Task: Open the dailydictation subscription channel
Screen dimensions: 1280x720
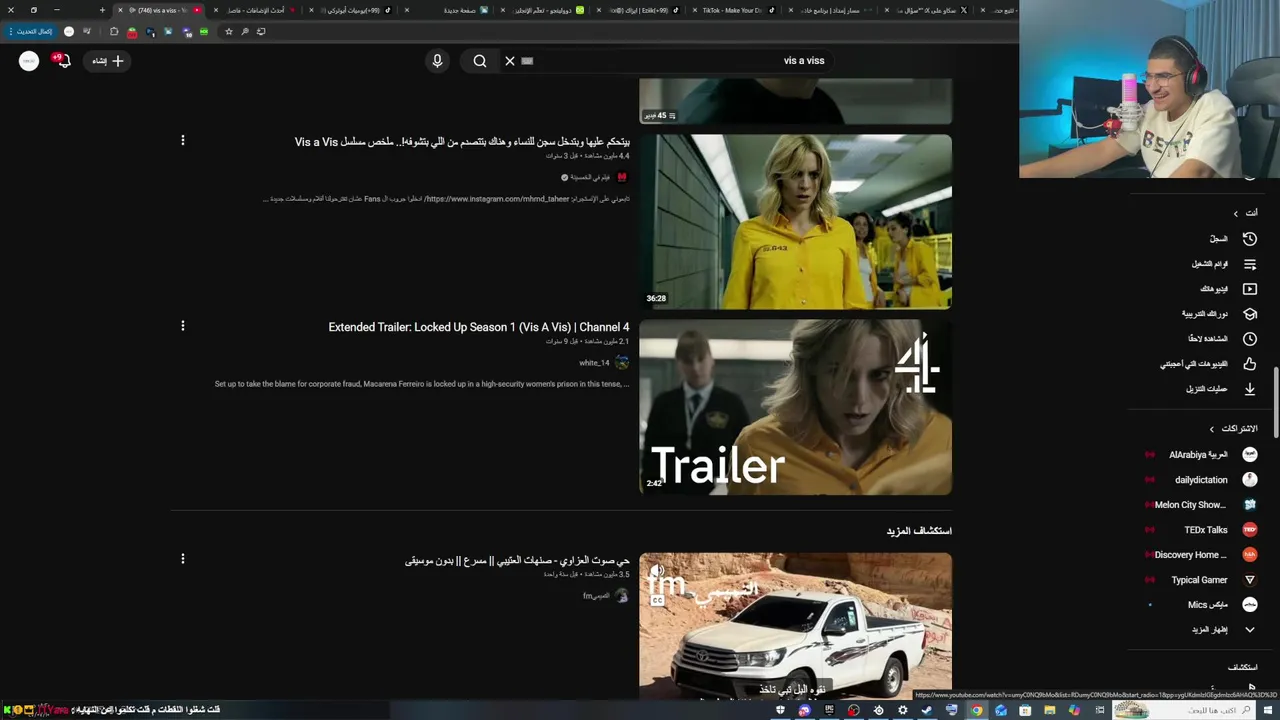Action: coord(1201,480)
